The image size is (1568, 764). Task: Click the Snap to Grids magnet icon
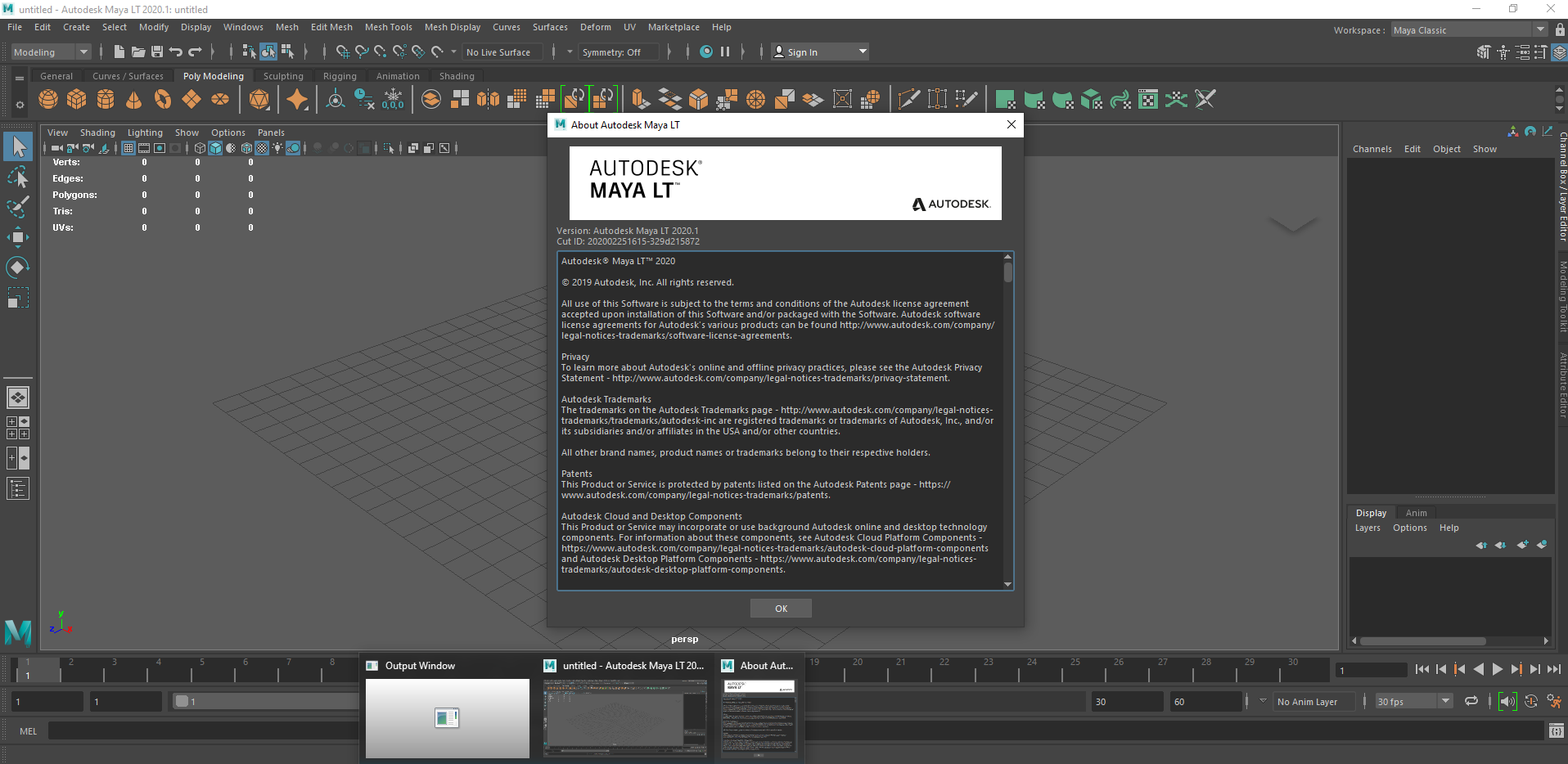[x=343, y=52]
